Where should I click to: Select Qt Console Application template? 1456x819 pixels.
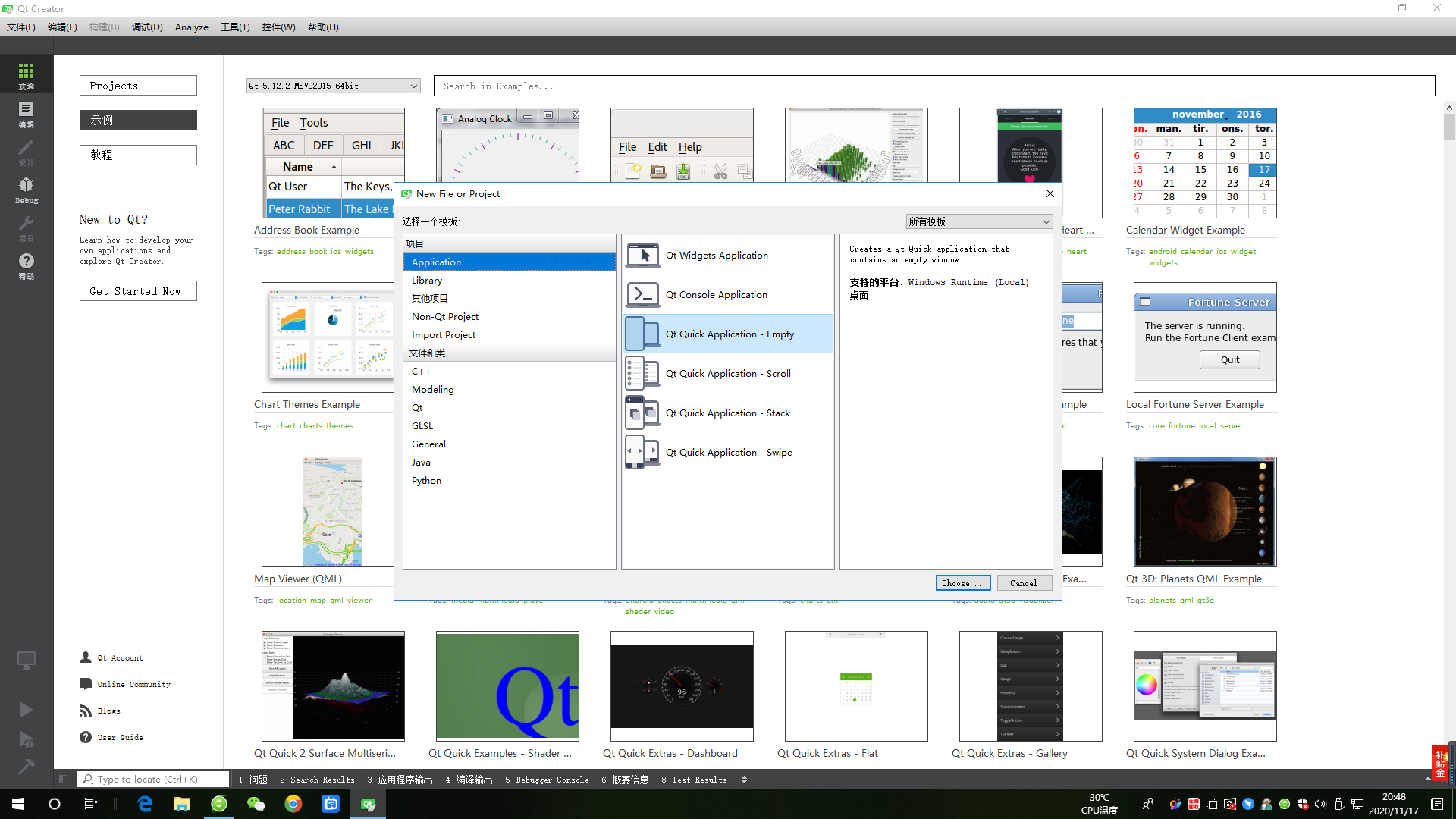click(716, 295)
